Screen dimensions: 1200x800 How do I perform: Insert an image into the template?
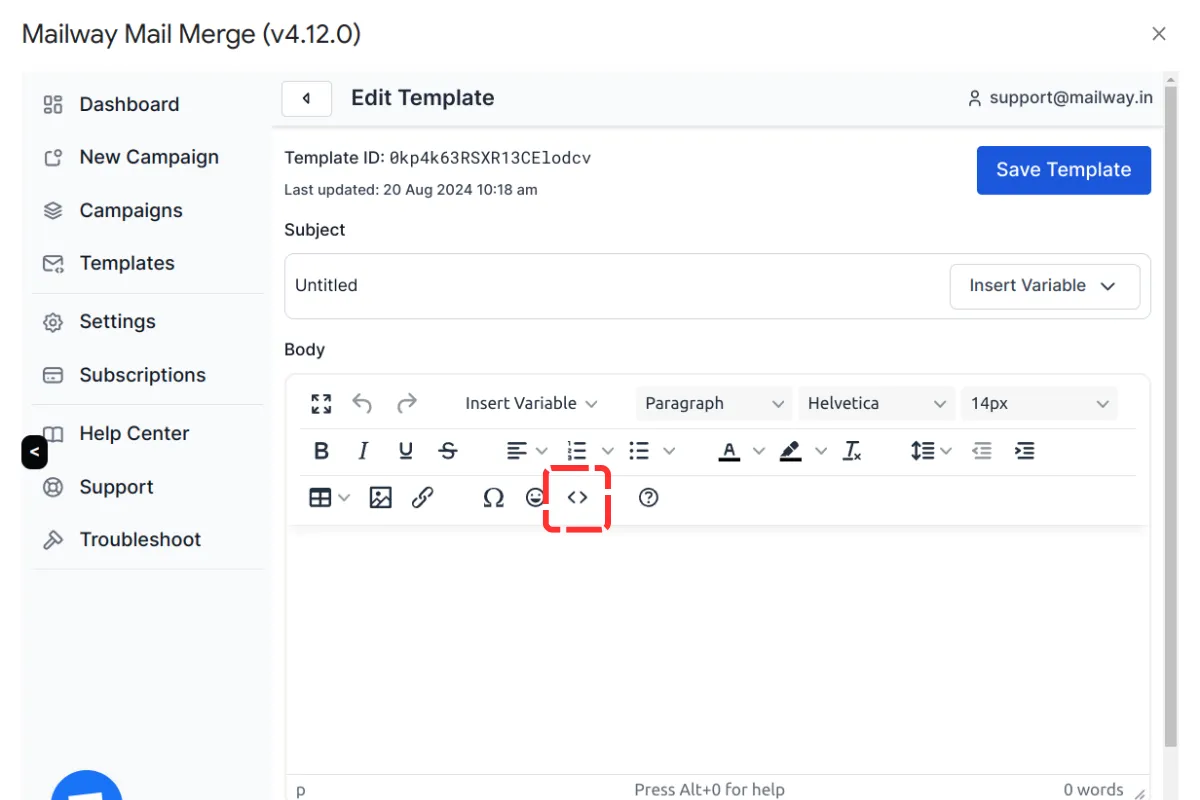[380, 497]
